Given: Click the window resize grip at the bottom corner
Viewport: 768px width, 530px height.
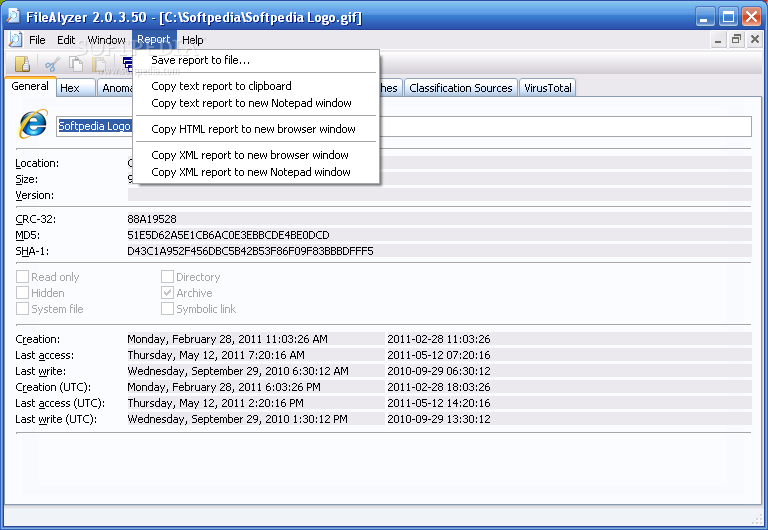Looking at the screenshot, I should 757,518.
